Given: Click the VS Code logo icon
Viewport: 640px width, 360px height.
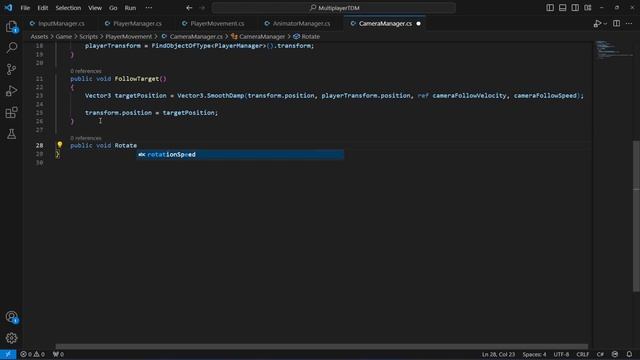Looking at the screenshot, I should [x=8, y=8].
